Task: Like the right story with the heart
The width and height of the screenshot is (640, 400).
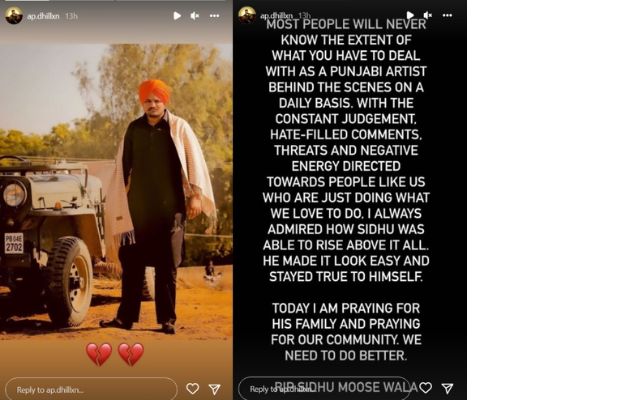Action: click(x=425, y=388)
